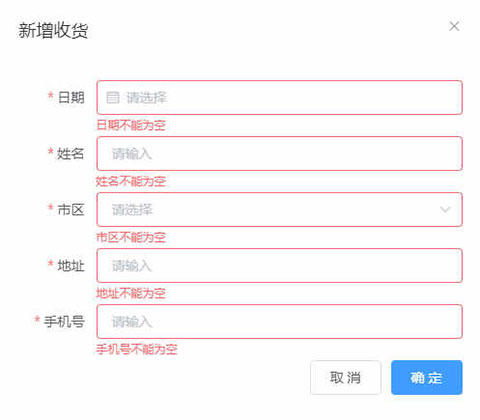Expand the 市区 dropdown chevron arrow
Screen dimensions: 480x420
(x=445, y=210)
